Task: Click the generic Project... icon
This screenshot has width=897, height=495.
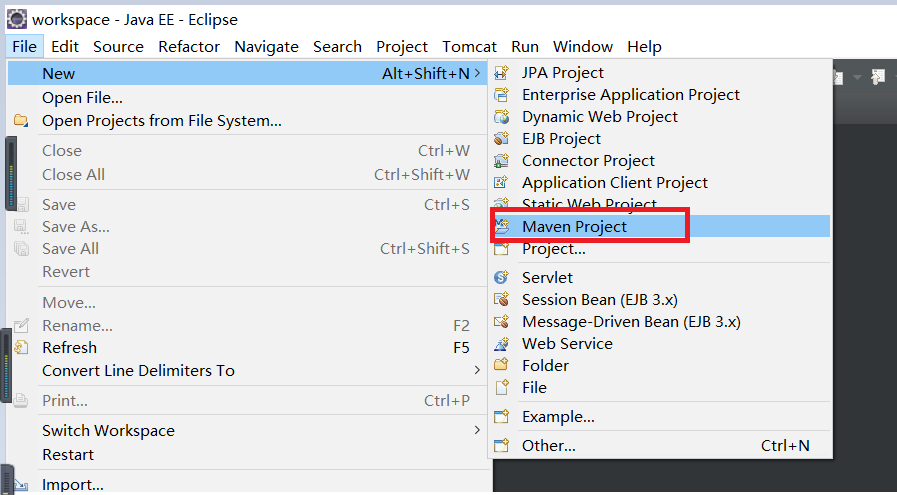Action: [502, 249]
